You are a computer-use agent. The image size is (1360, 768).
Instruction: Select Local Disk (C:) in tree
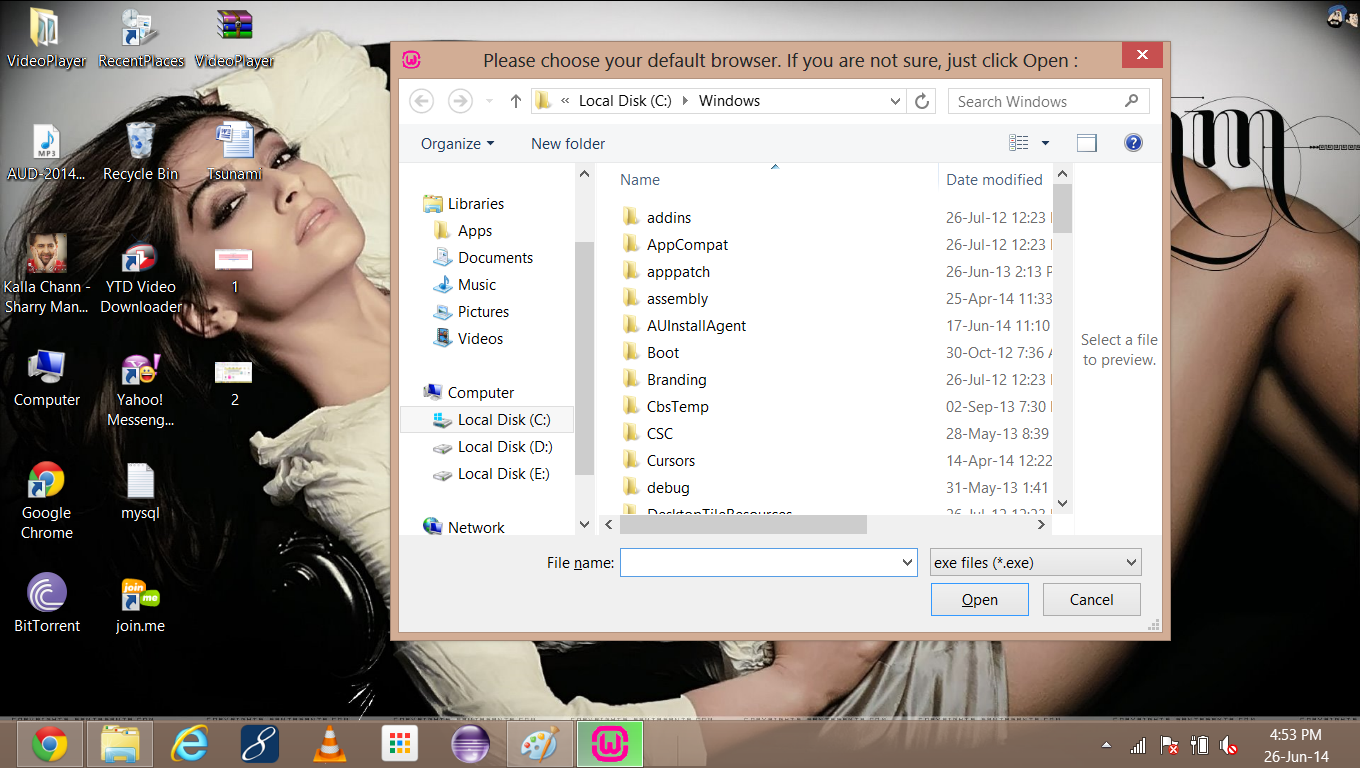pos(489,420)
